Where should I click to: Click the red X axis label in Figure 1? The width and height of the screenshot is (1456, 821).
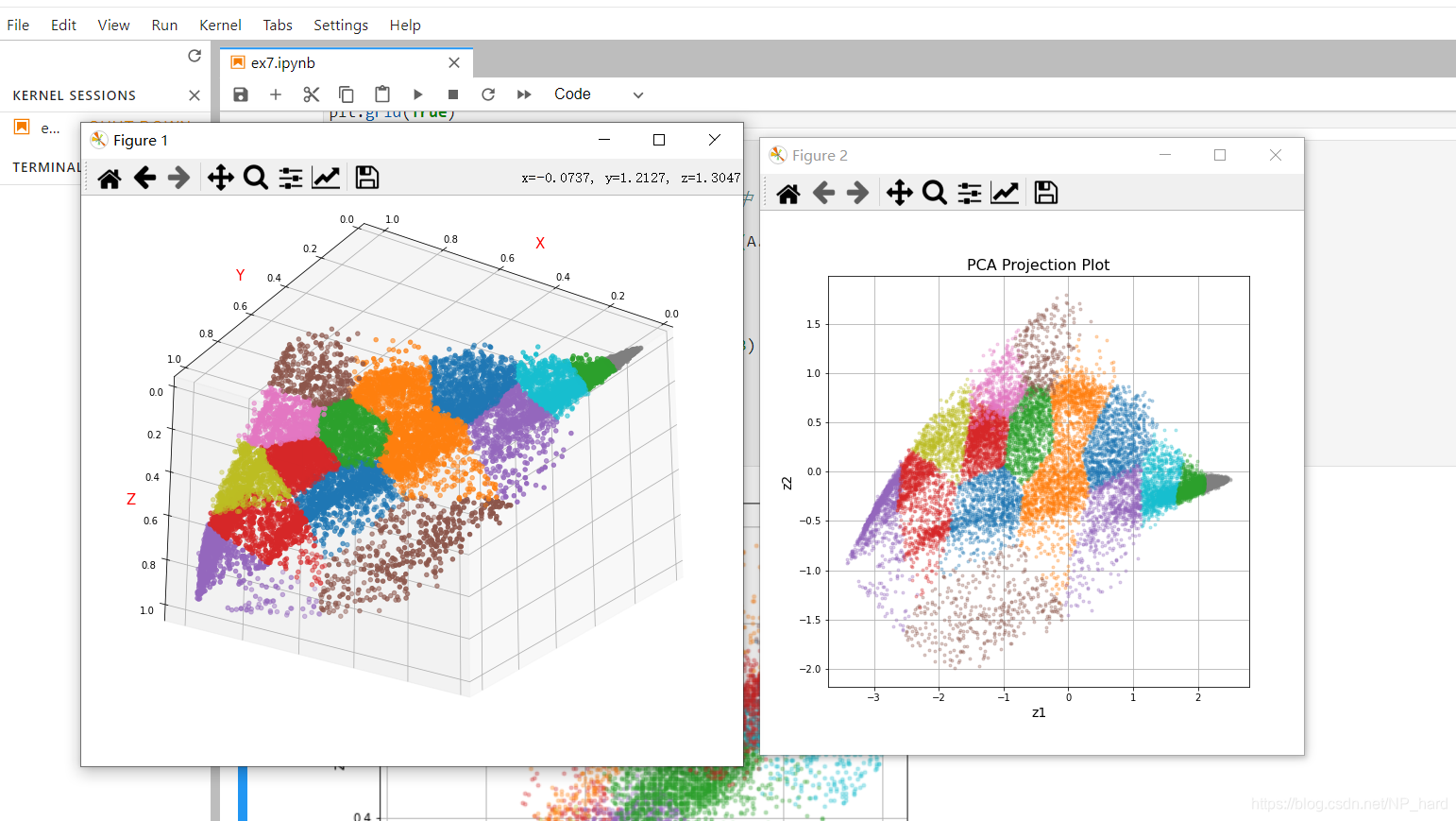point(540,244)
